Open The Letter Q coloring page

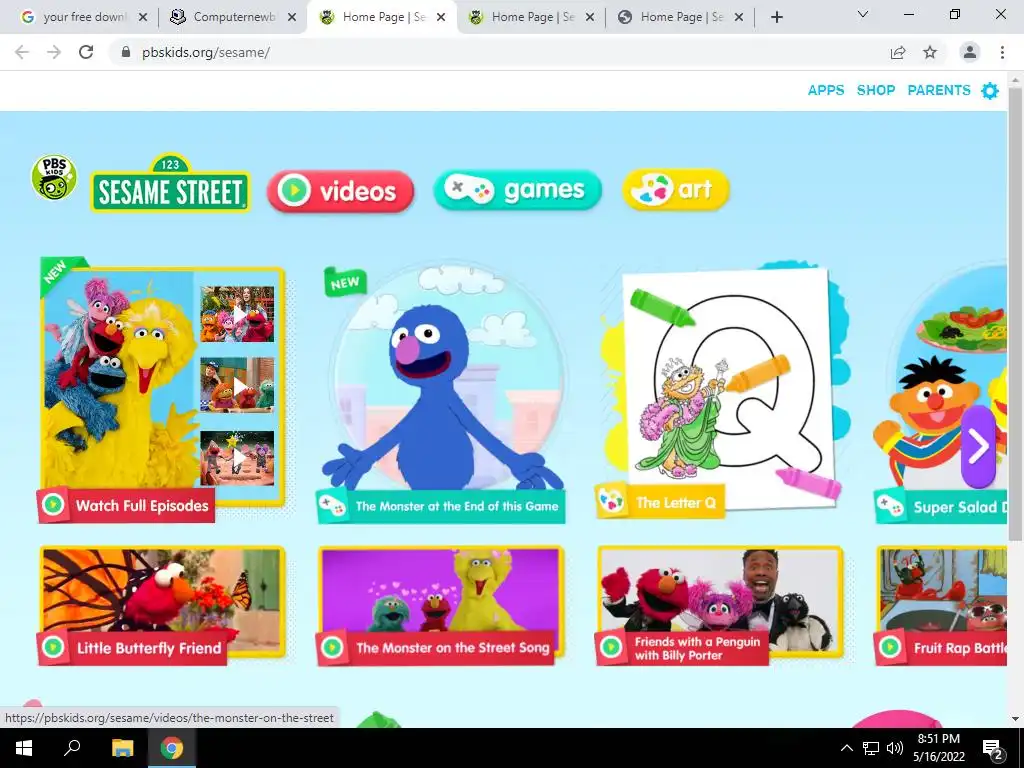675,502
